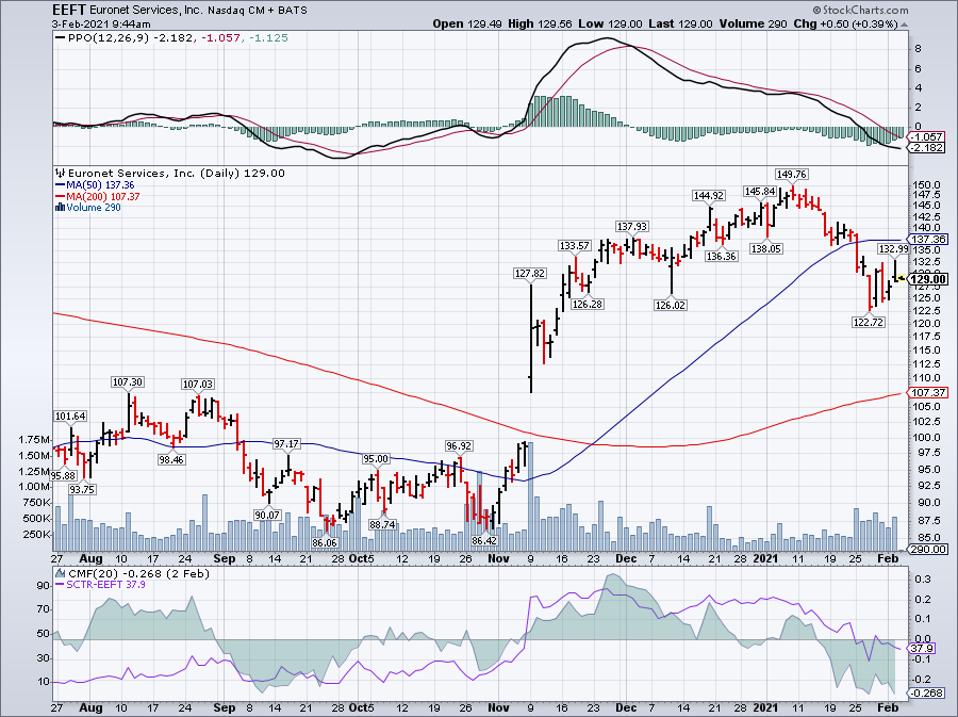This screenshot has width=958, height=717.
Task: Click the 95.00 price label
Action: [x=375, y=459]
